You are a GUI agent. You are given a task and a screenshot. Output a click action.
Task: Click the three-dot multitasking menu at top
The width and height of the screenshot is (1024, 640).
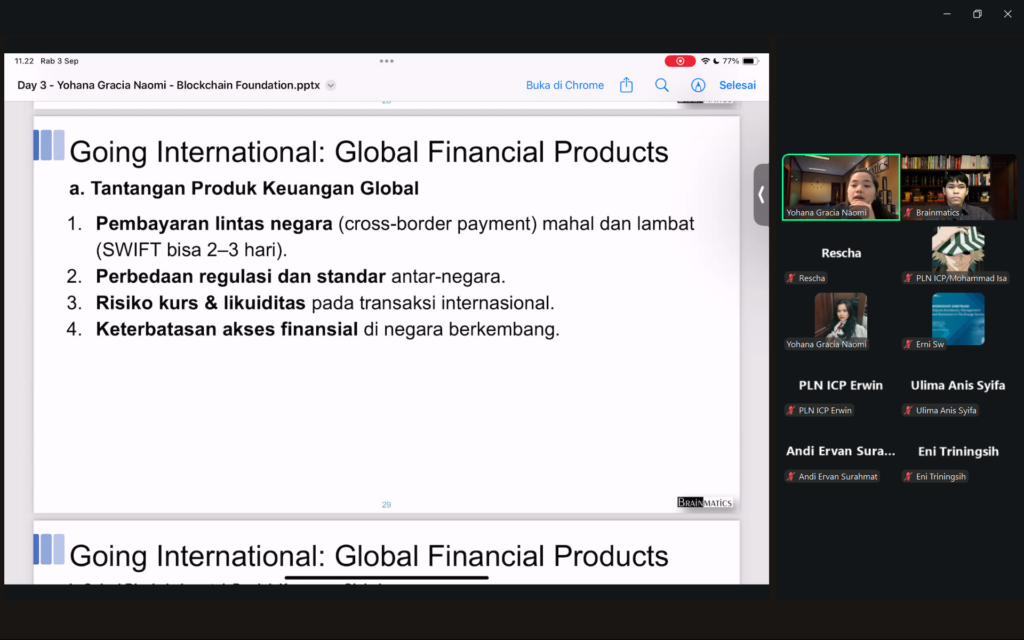point(386,61)
